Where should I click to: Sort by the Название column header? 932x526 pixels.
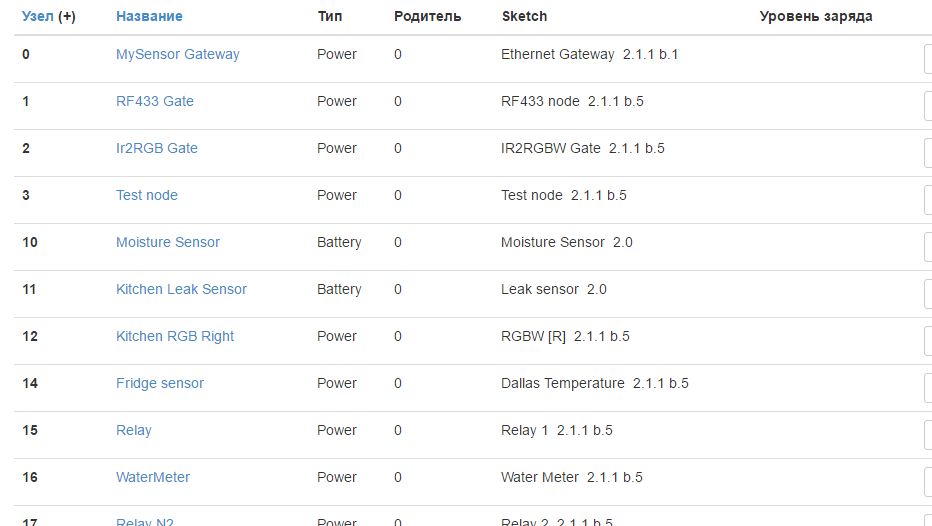coord(149,16)
